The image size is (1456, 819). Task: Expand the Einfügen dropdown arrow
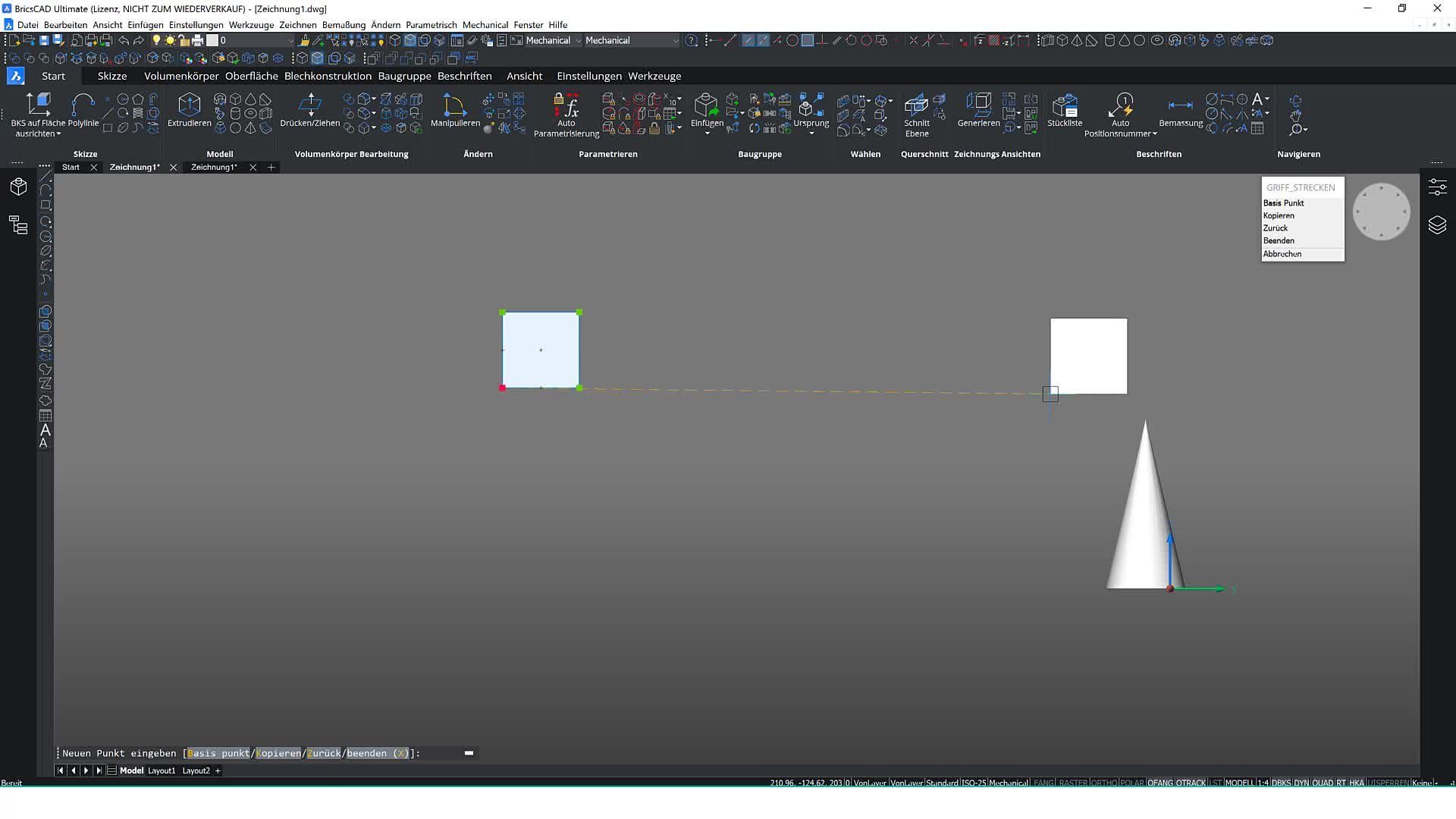tap(707, 133)
